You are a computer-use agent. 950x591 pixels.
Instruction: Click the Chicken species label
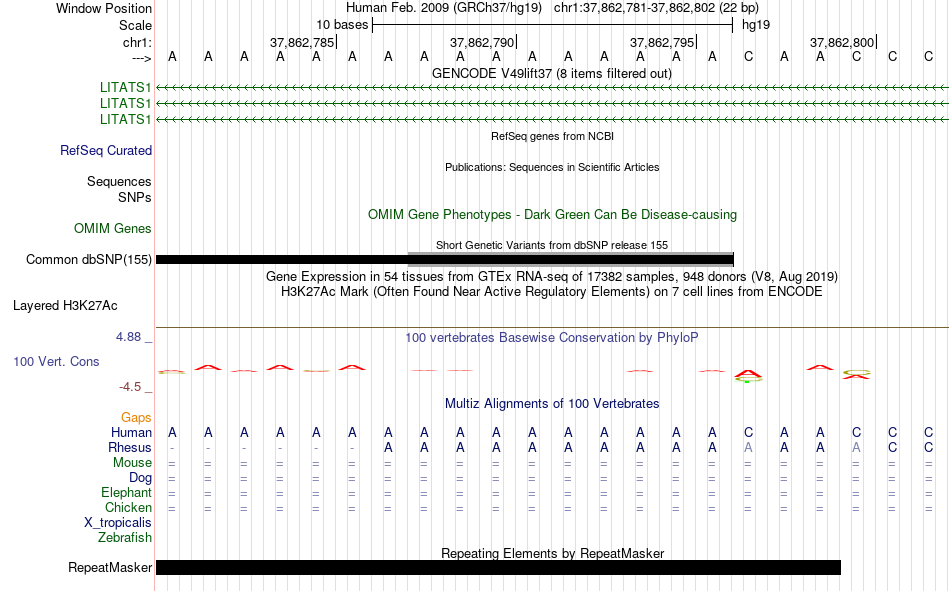[x=128, y=507]
